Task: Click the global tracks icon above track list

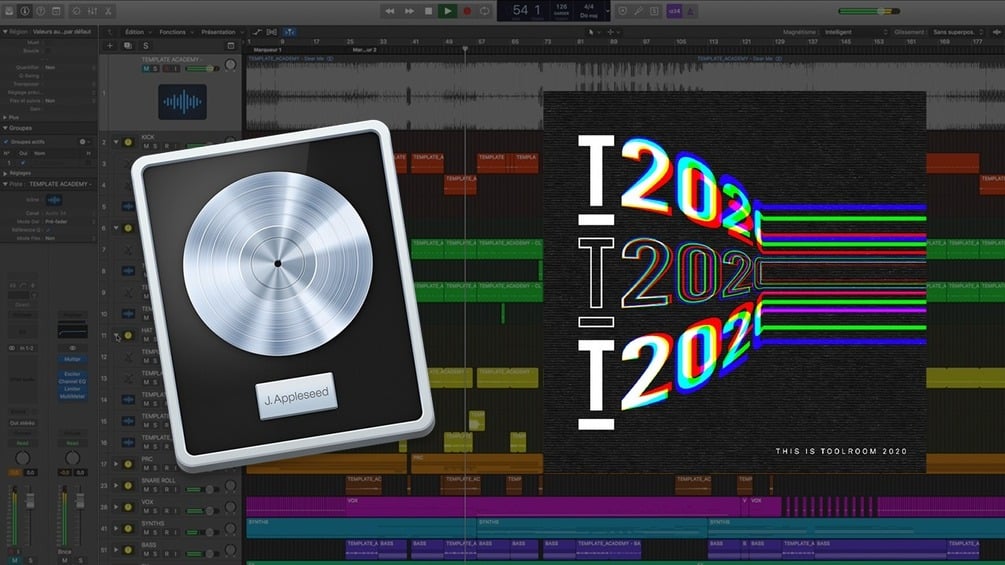Action: click(231, 45)
